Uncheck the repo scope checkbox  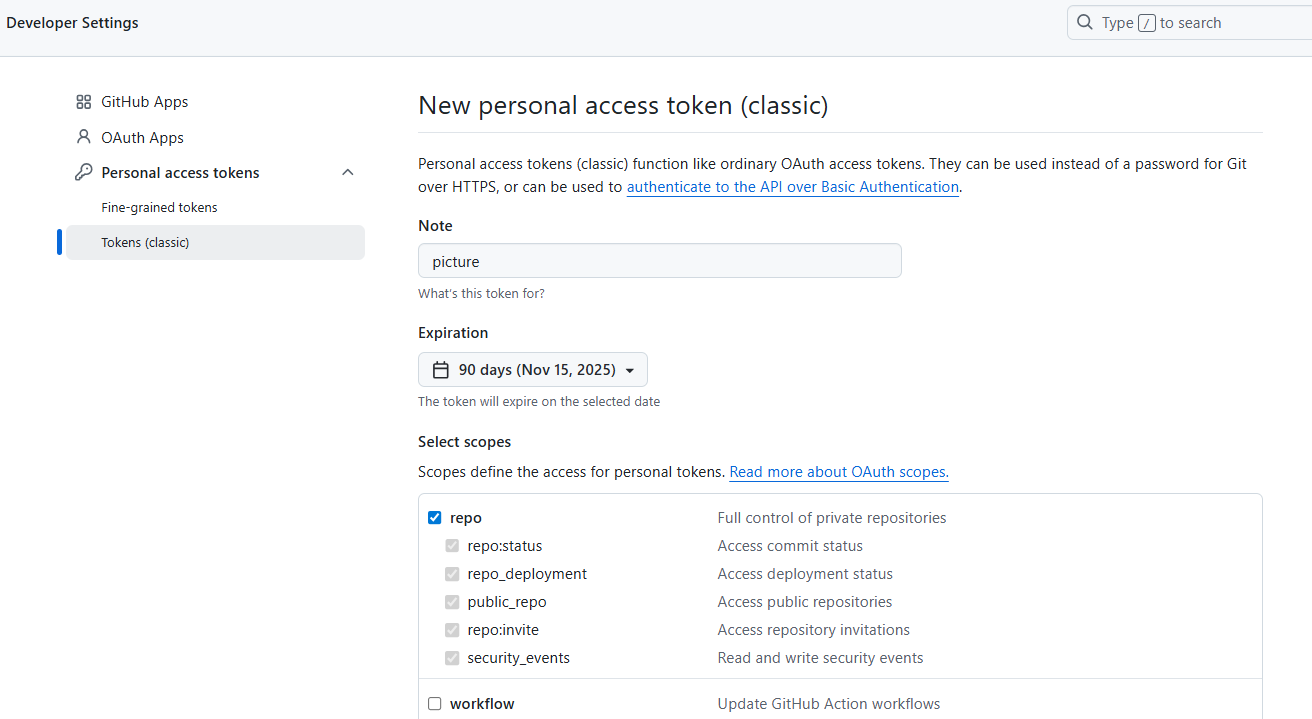tap(434, 518)
